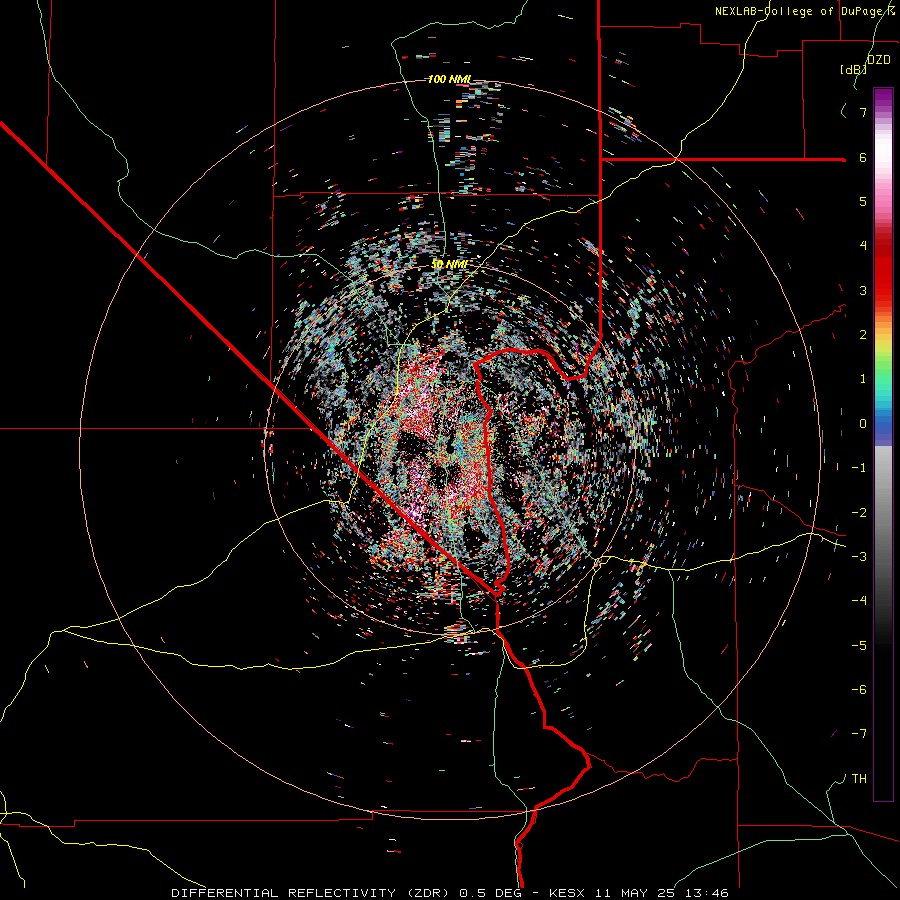Click the 3 value on the scale
Screen dimensions: 900x900
(x=863, y=290)
